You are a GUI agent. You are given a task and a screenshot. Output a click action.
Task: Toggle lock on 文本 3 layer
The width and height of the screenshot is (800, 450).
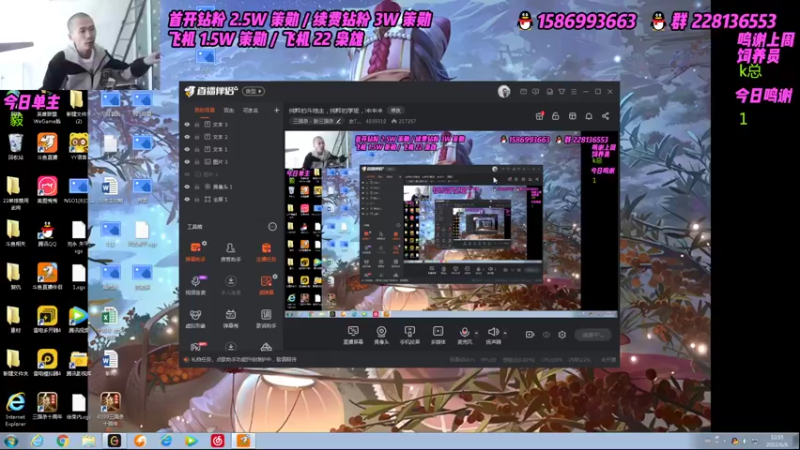click(x=197, y=124)
